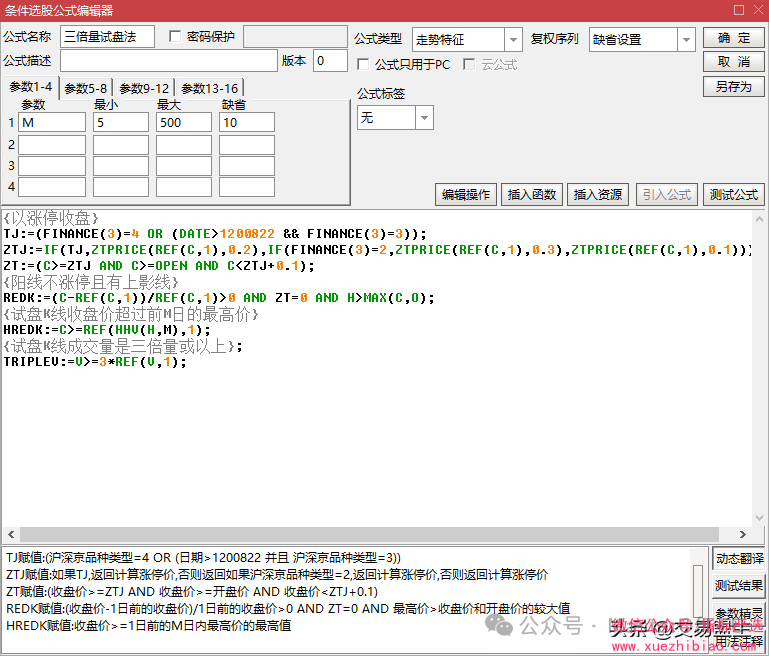
Task: Click the empty parameter 2 name field
Action: coord(52,145)
